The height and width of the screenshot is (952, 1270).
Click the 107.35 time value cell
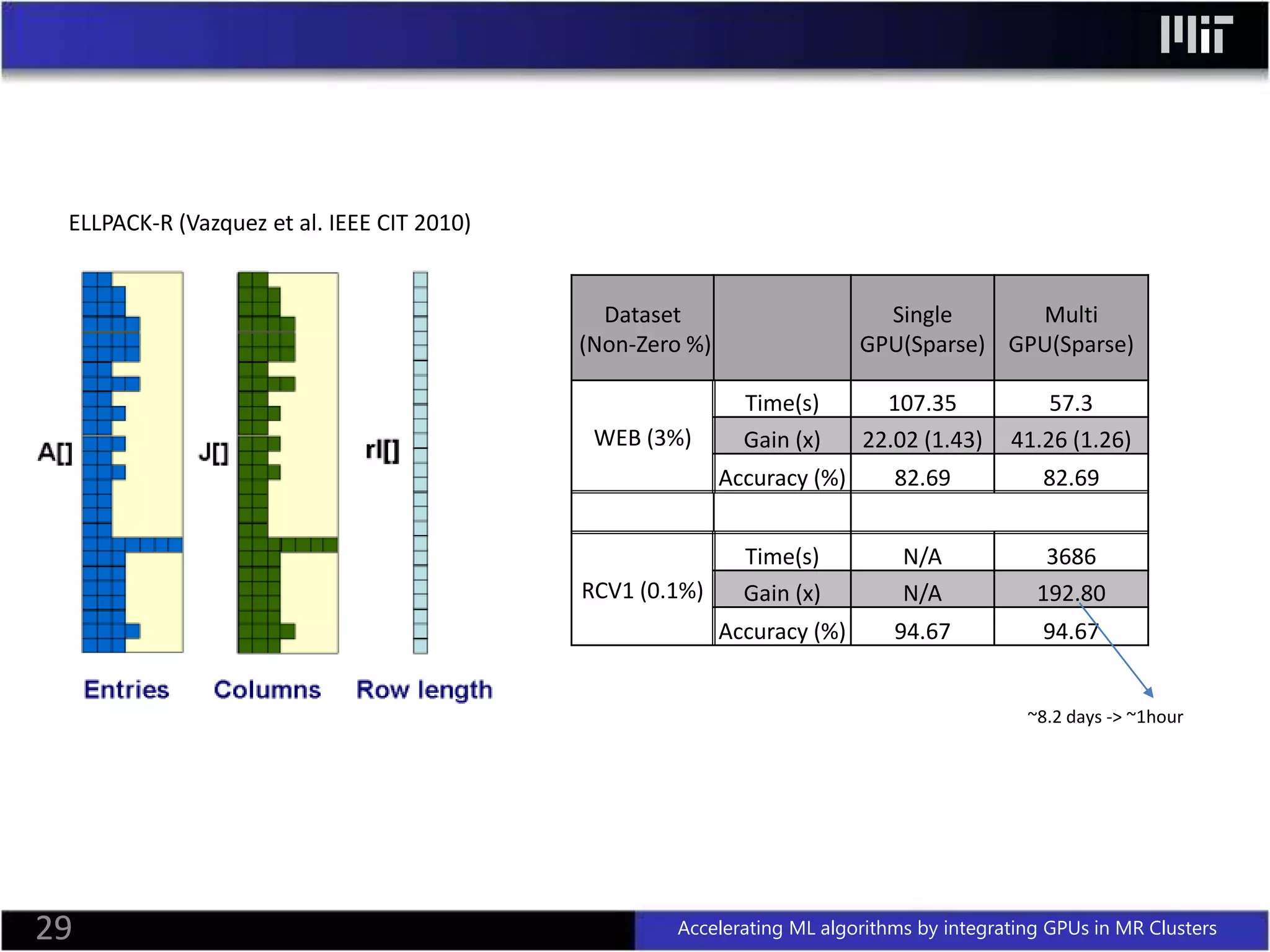click(921, 403)
